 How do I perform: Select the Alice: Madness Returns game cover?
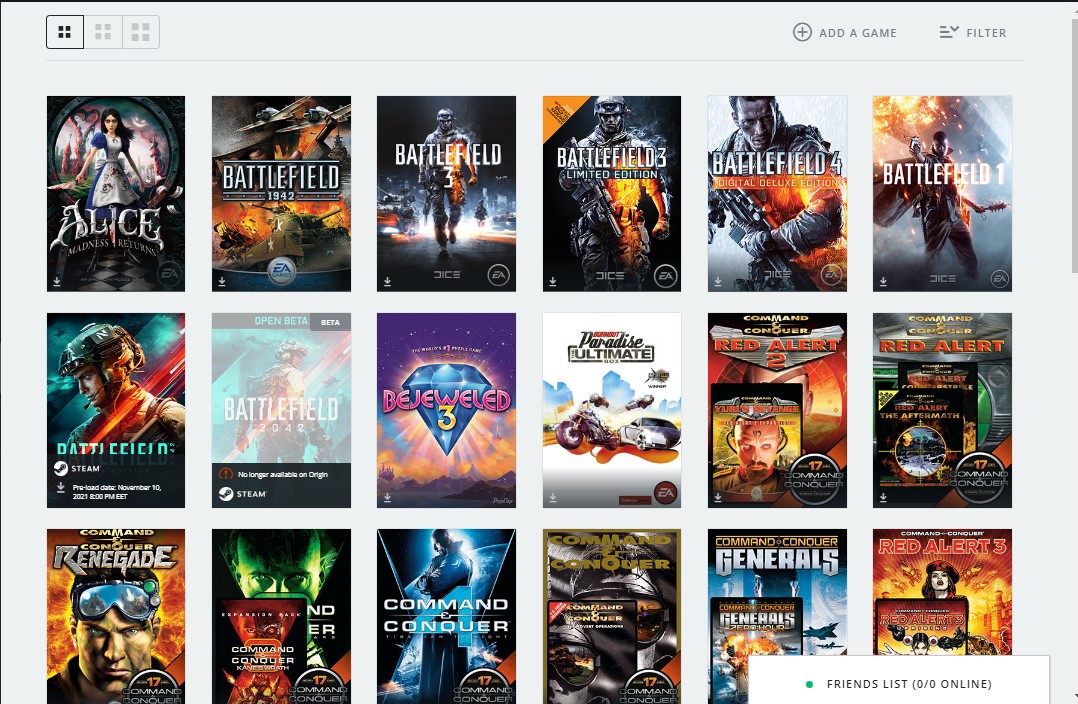116,194
